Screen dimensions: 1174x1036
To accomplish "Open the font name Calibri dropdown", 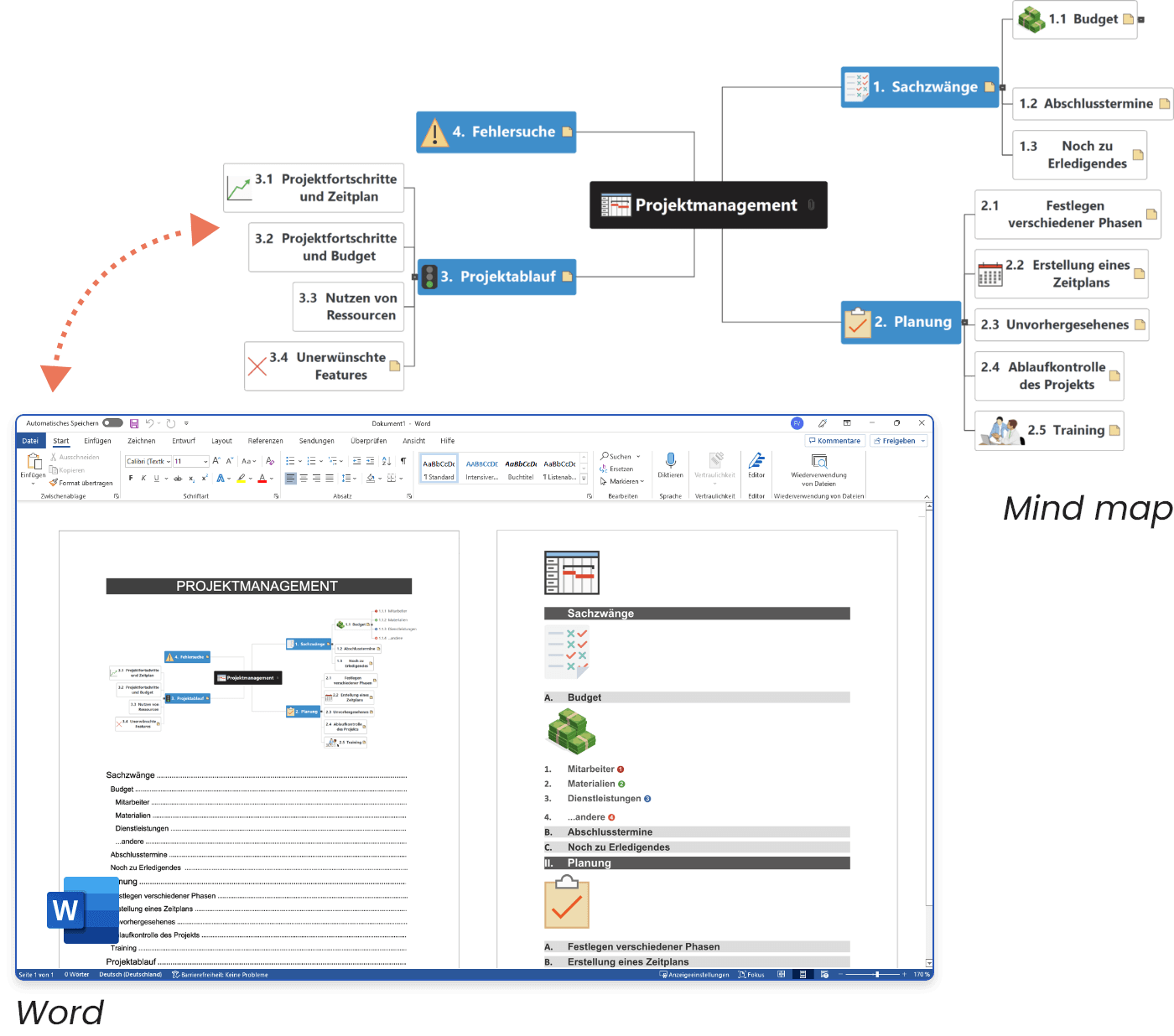I will [168, 461].
